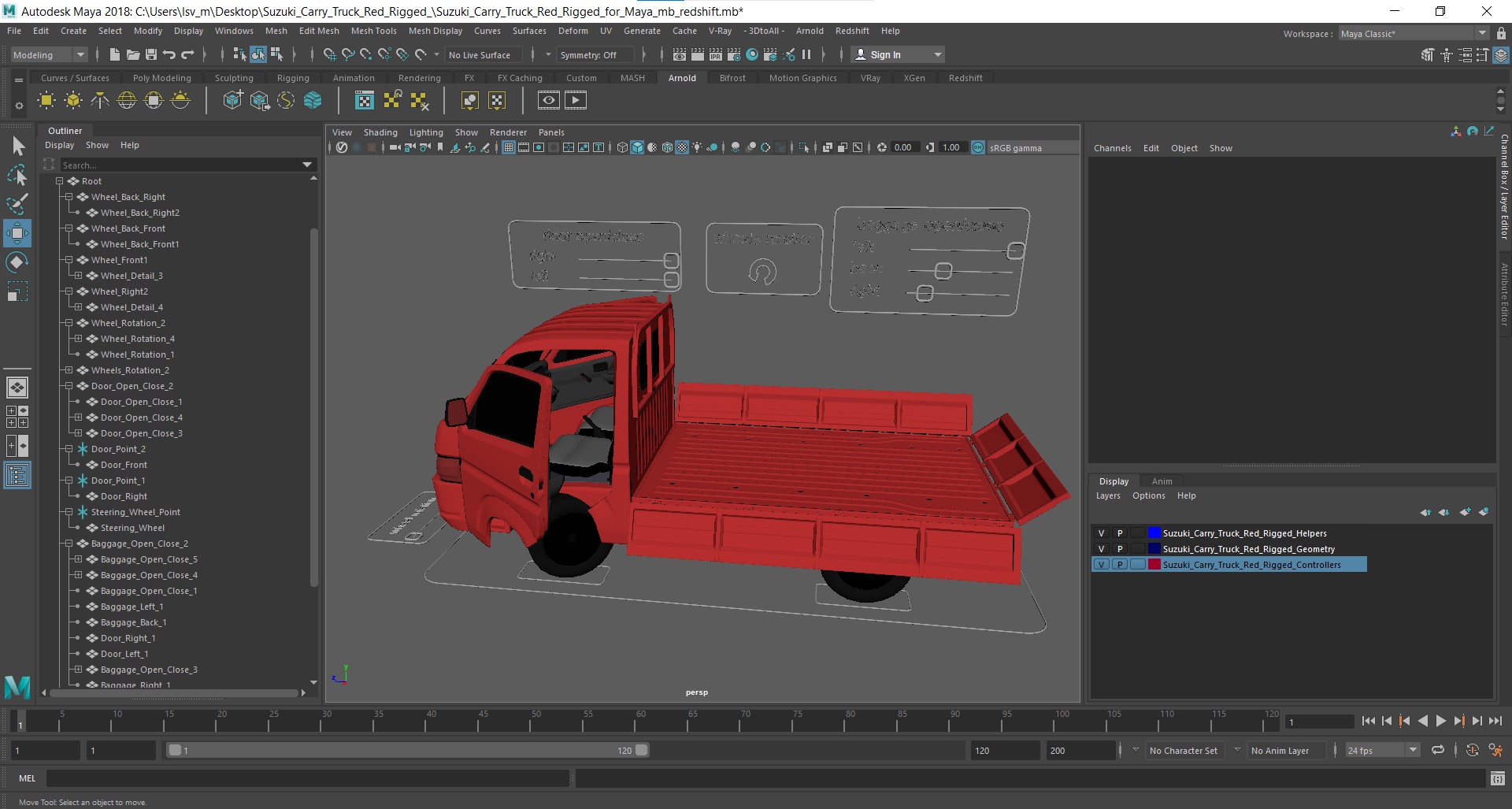Open the Arnold RenderView icon
Viewport: 1512px width, 809px height.
[x=549, y=100]
